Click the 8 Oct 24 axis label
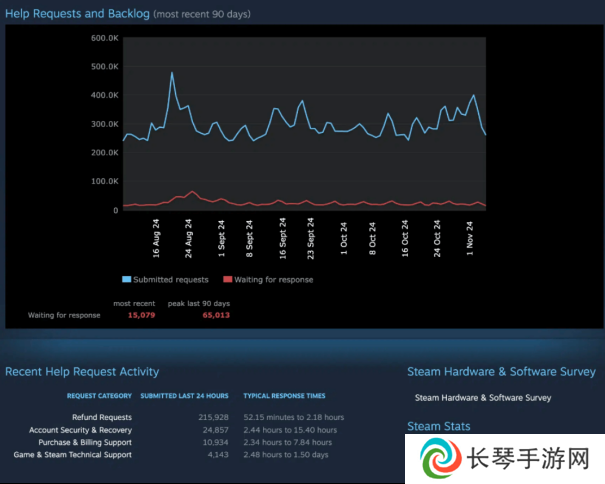The height and width of the screenshot is (484, 605). (x=372, y=238)
